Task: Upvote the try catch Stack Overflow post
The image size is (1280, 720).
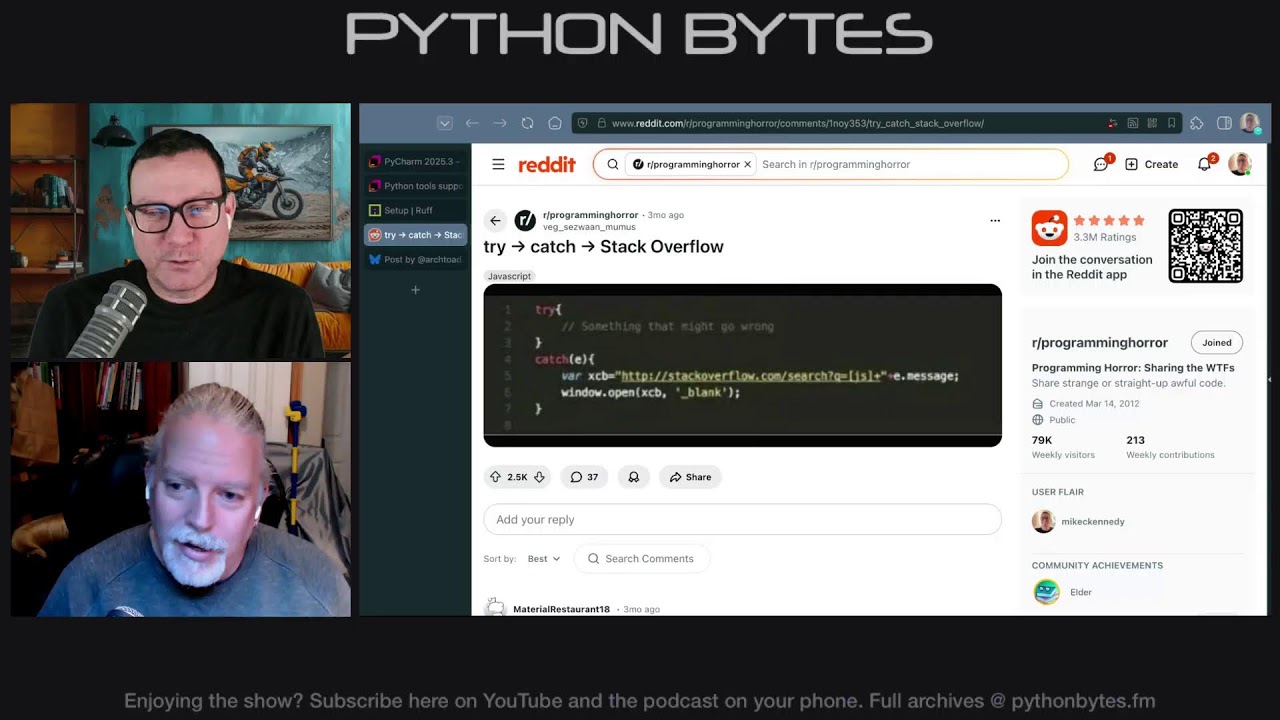Action: (x=497, y=477)
